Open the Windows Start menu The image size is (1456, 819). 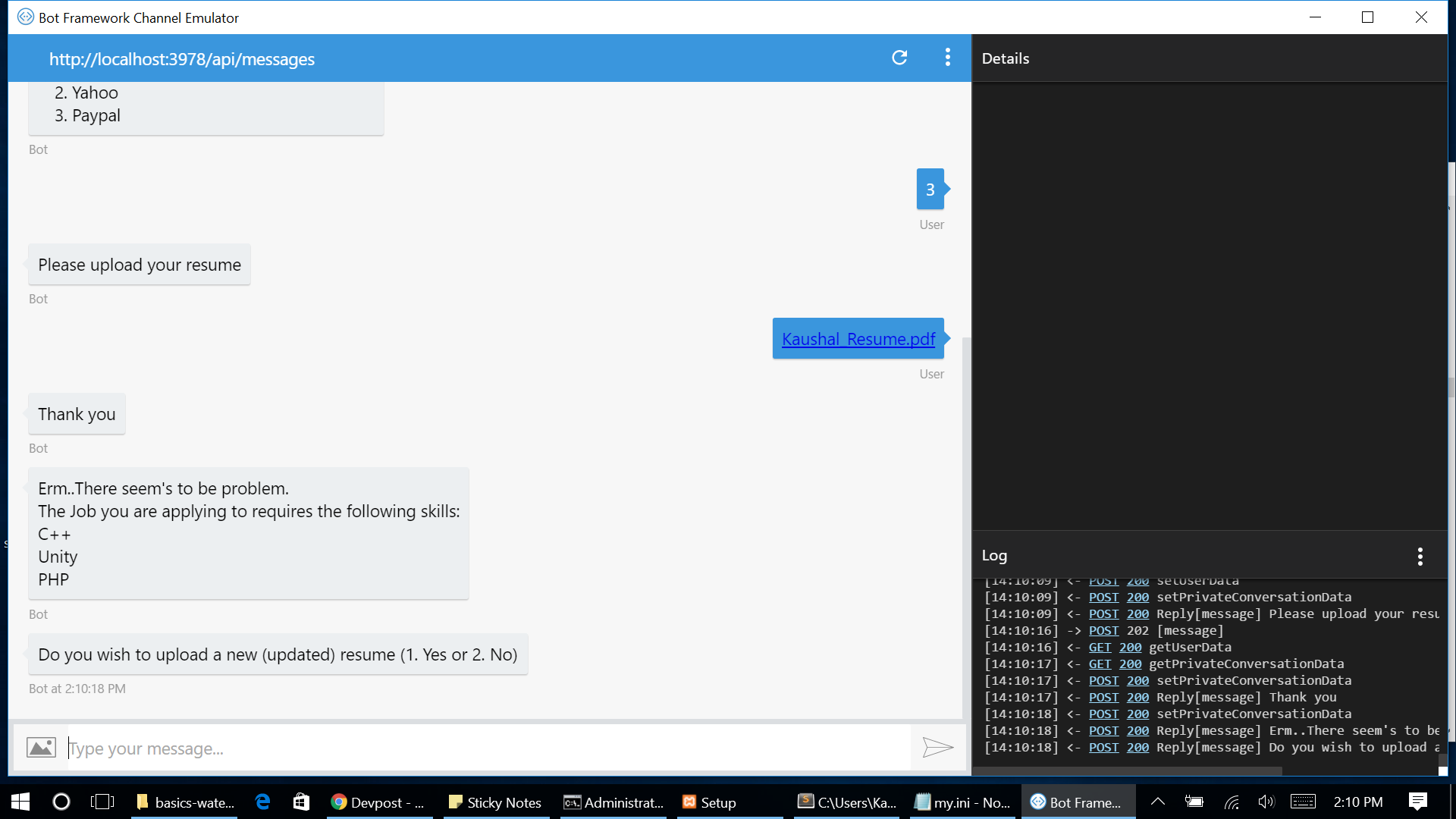[x=20, y=802]
